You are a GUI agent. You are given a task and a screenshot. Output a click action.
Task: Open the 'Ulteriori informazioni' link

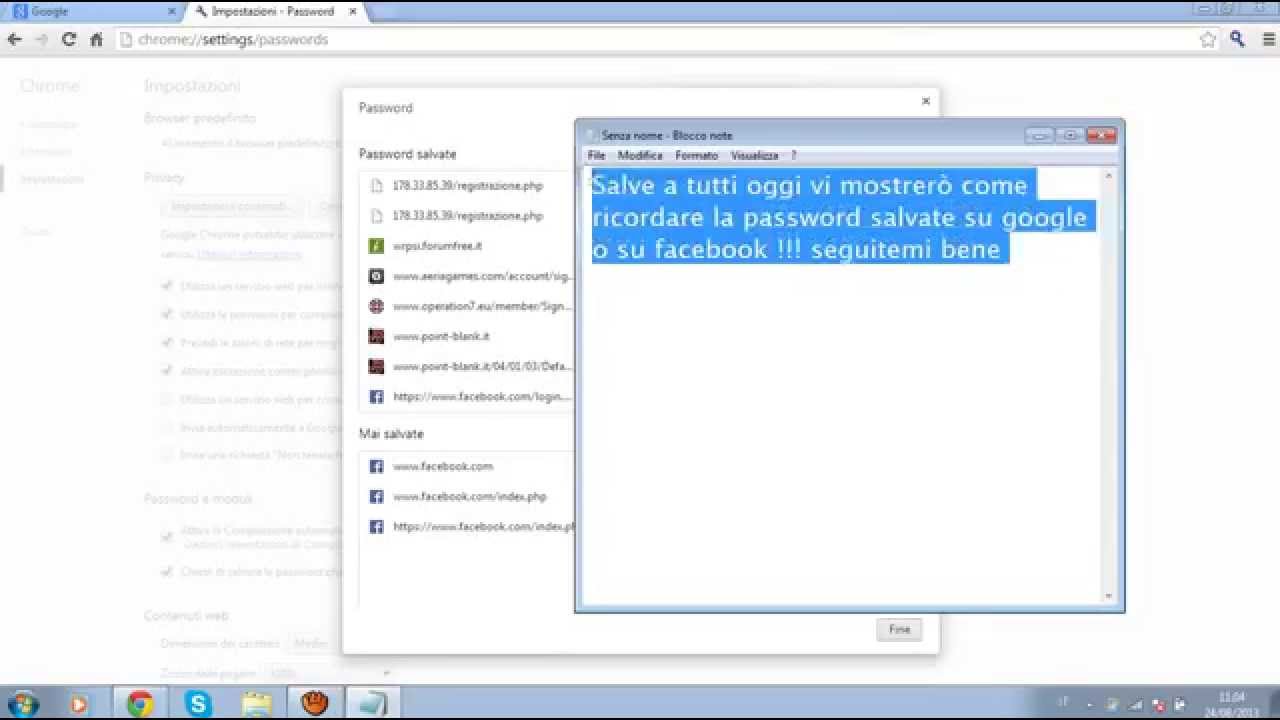pos(249,255)
